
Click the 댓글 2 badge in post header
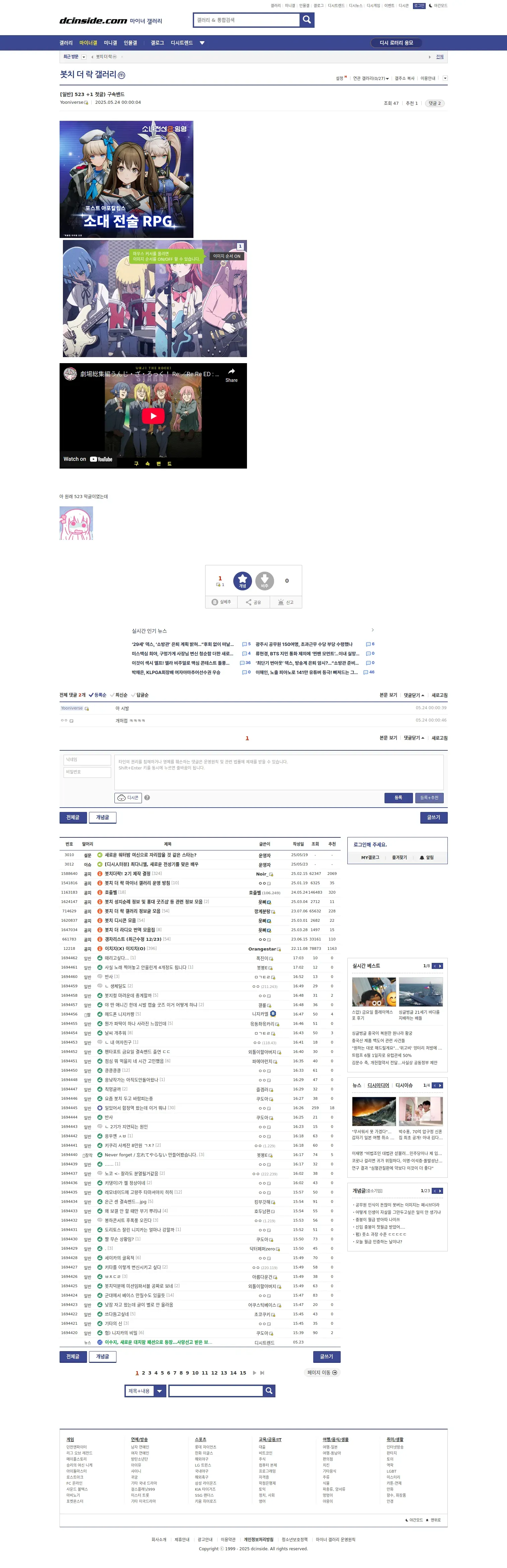434,103
